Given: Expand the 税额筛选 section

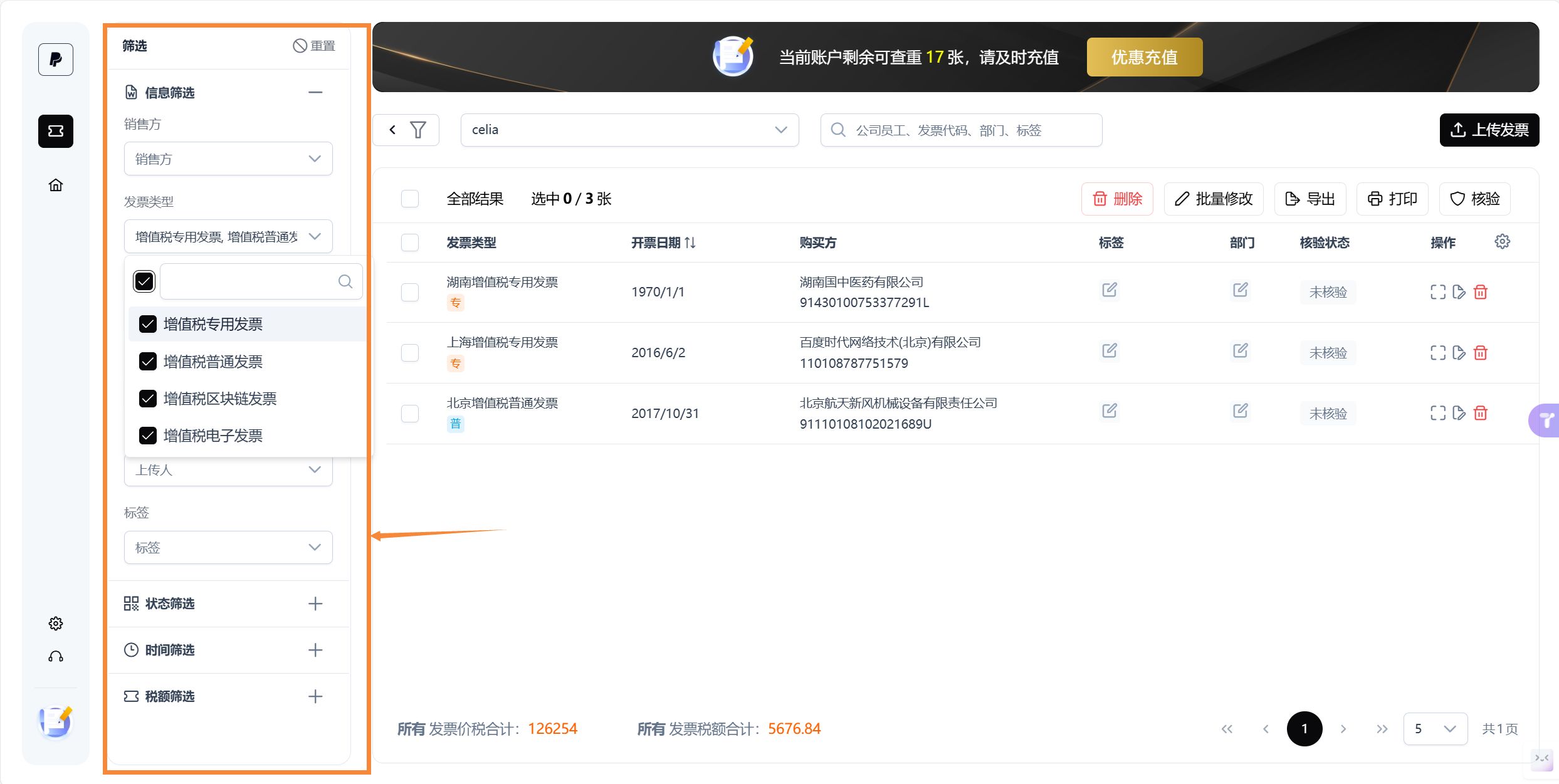Looking at the screenshot, I should point(315,696).
